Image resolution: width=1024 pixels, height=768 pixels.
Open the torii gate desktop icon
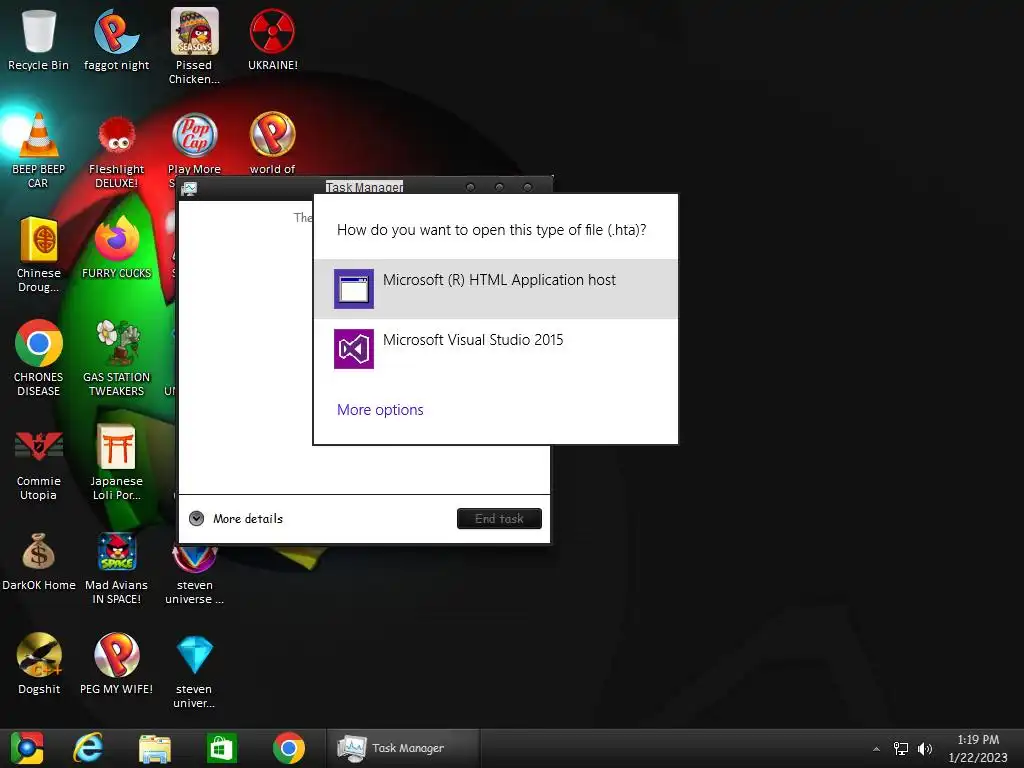116,462
